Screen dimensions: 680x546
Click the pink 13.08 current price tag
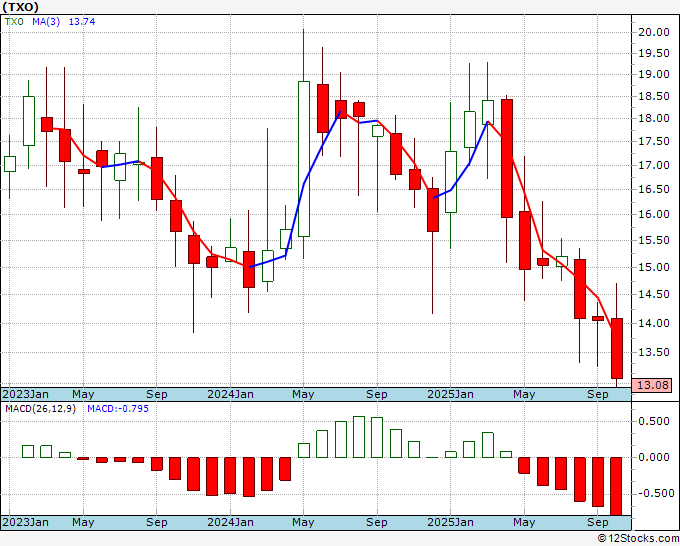pos(652,385)
